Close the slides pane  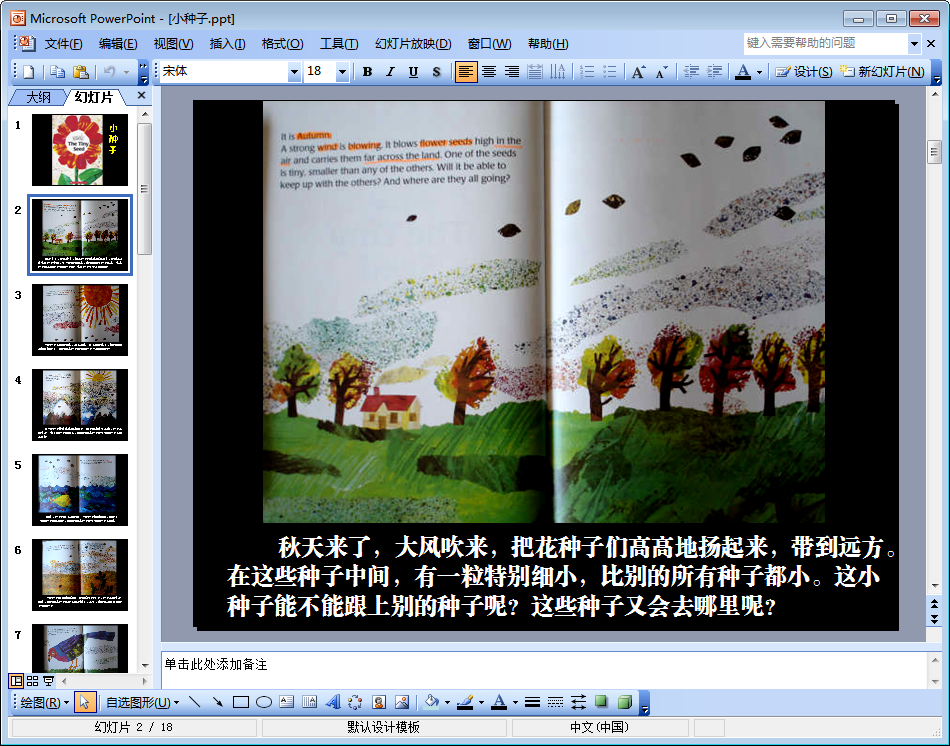(x=141, y=95)
